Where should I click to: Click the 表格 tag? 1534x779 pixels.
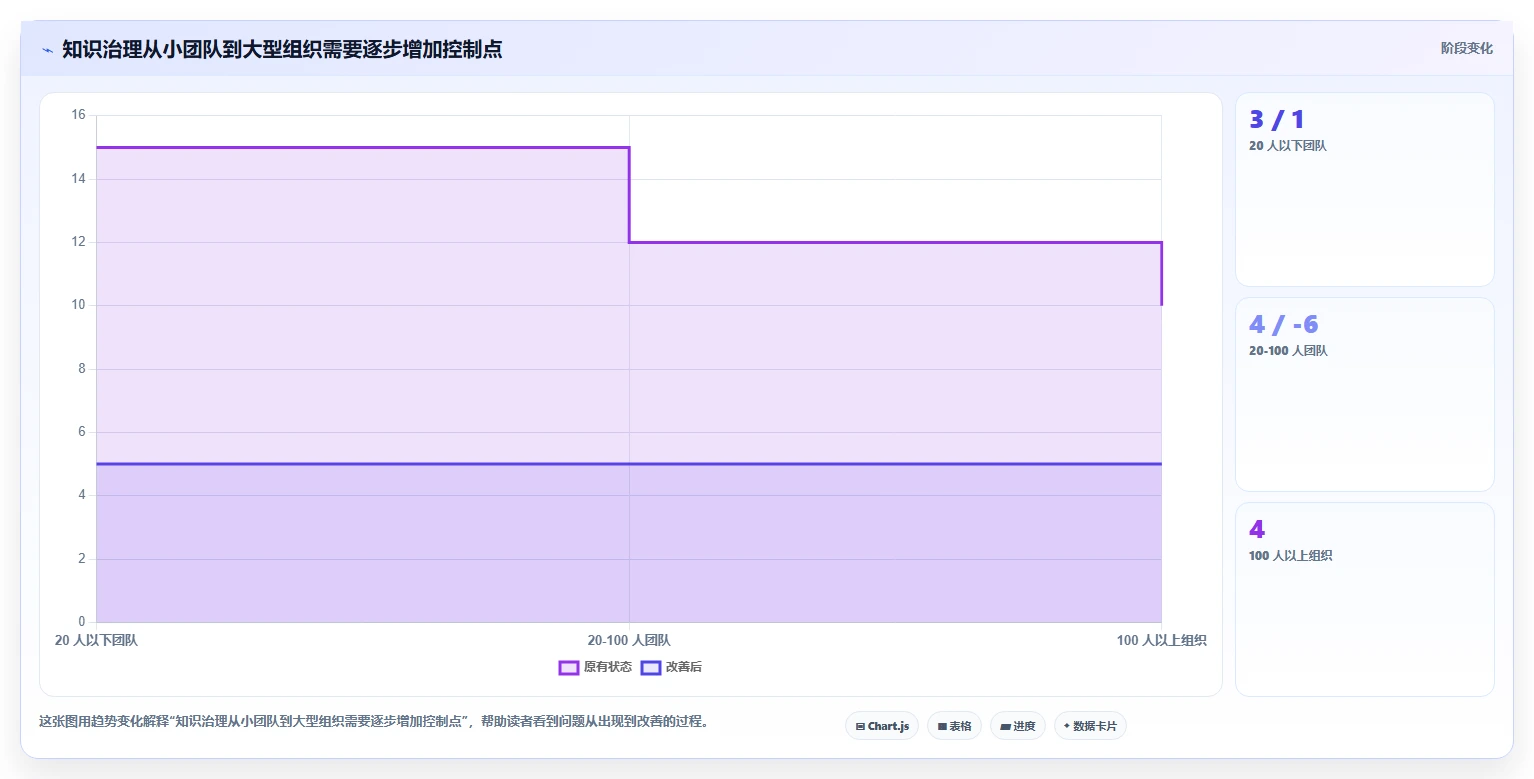[x=954, y=726]
